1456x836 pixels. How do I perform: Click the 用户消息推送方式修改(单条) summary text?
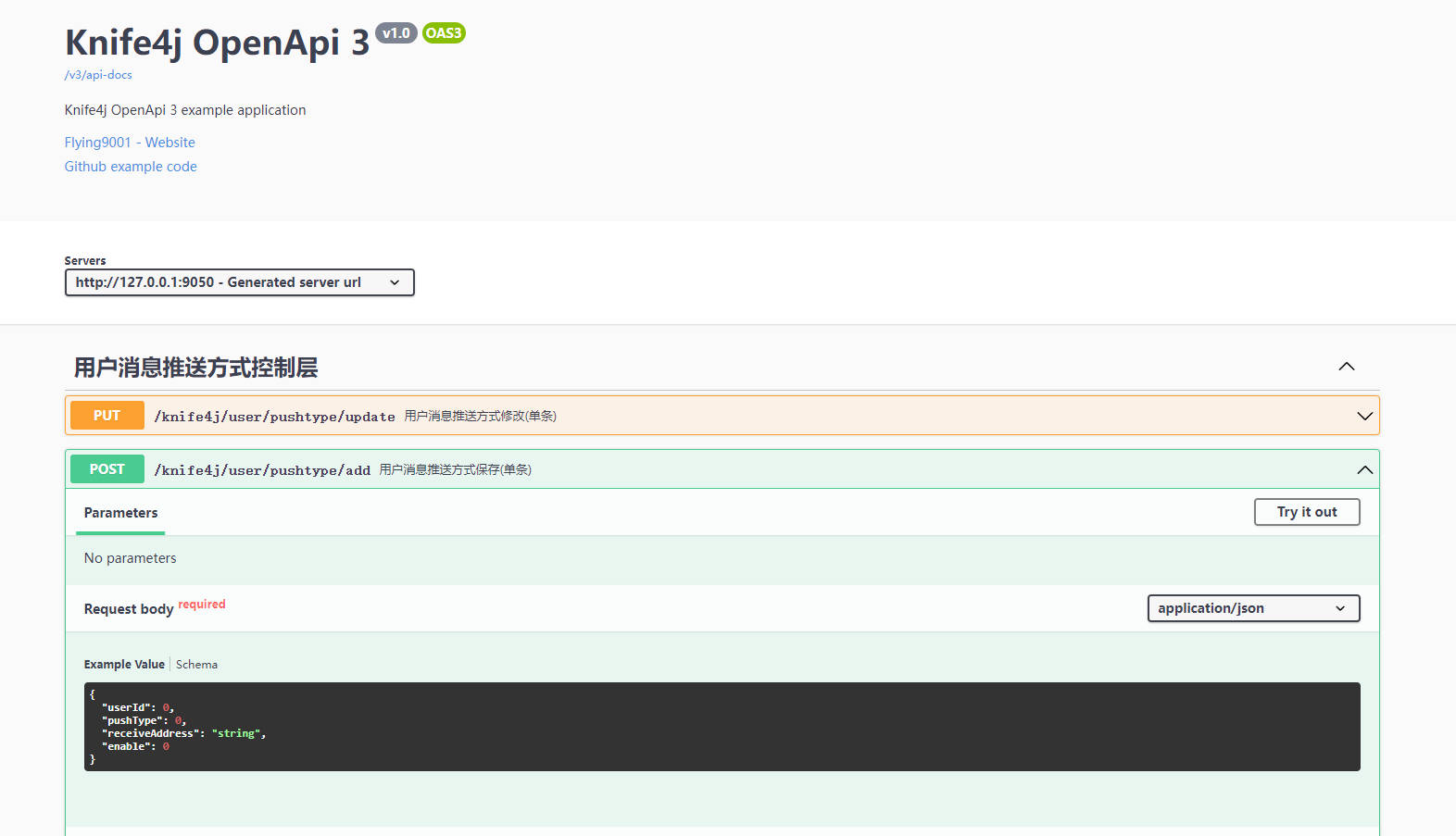click(x=480, y=417)
